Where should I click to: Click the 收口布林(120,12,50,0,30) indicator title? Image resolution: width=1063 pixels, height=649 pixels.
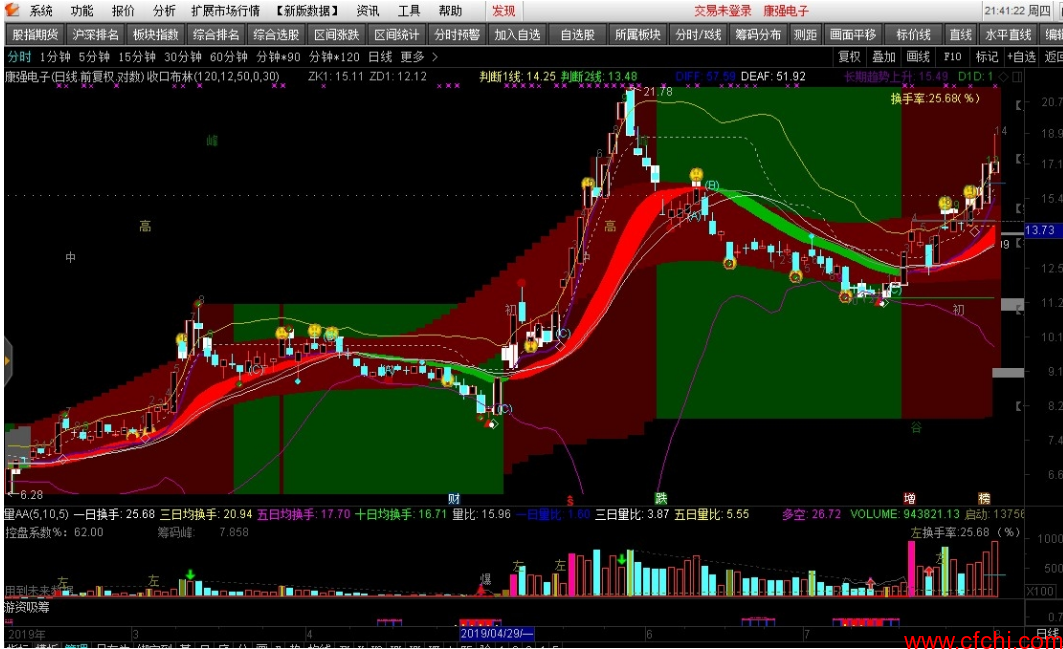(x=213, y=77)
